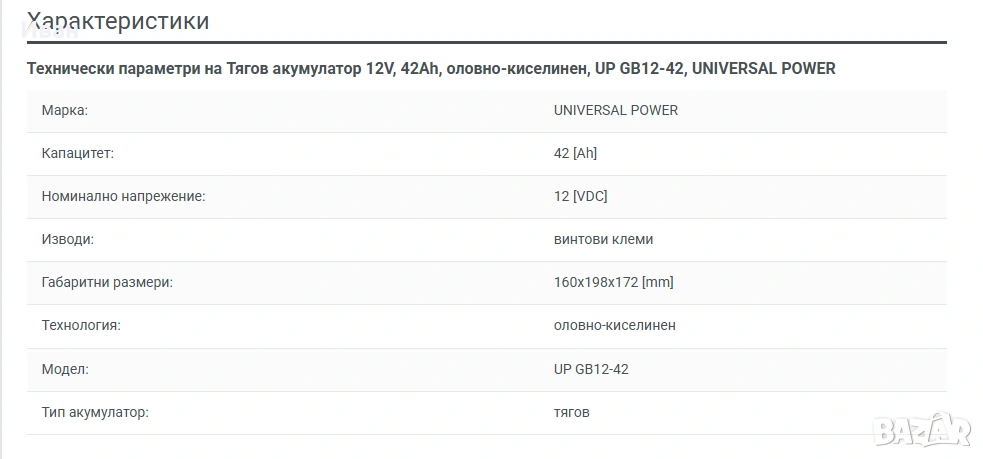Viewport: 983px width, 459px height.
Task: Select the UNIVERSAL POWER brand value
Action: click(x=616, y=110)
